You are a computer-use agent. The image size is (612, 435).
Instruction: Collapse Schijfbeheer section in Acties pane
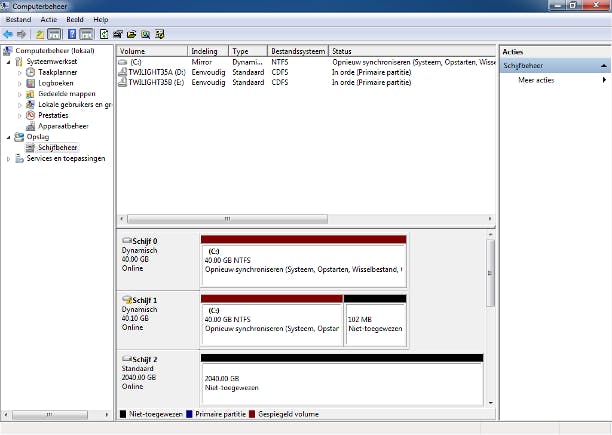pos(604,66)
